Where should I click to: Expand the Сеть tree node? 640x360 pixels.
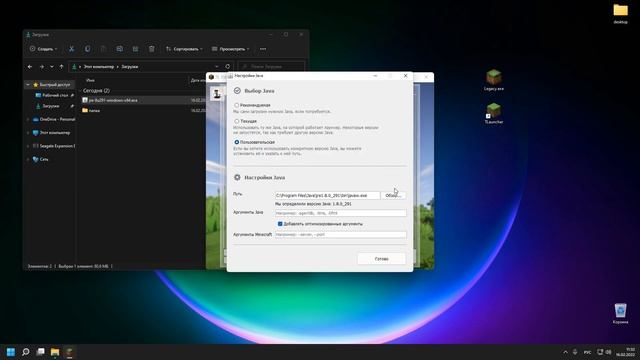(28, 159)
